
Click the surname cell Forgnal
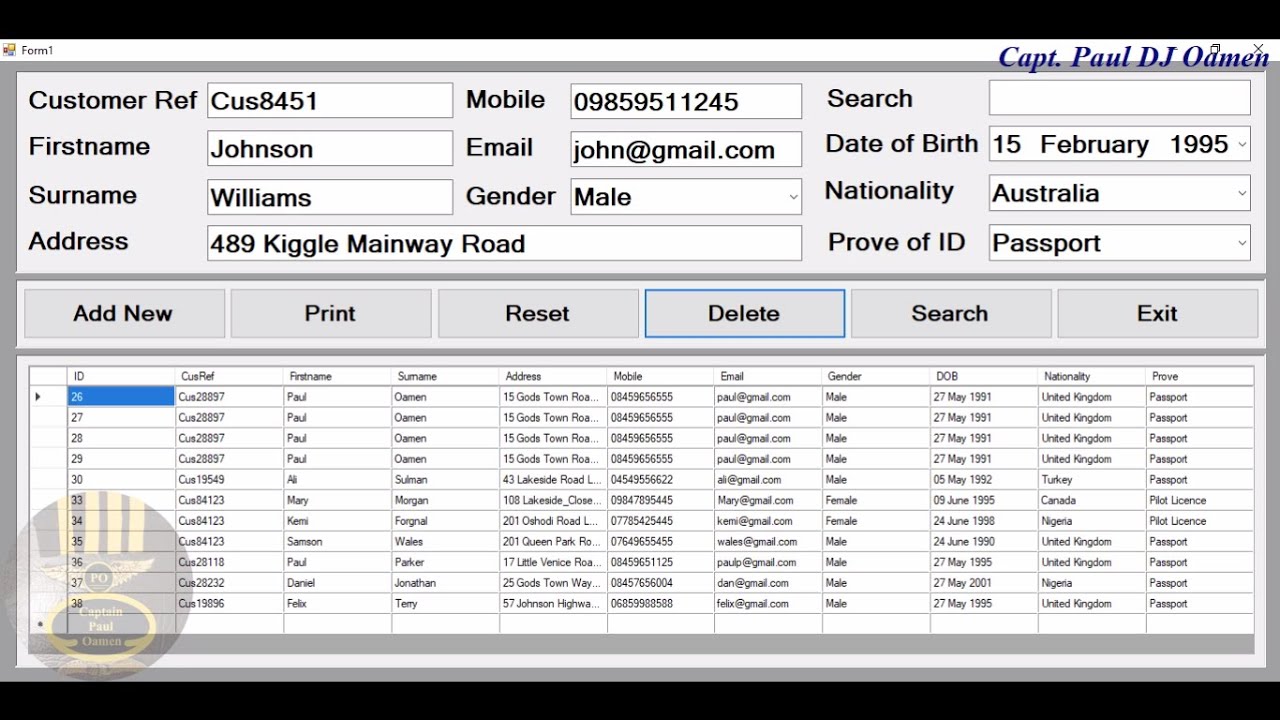click(x=445, y=521)
